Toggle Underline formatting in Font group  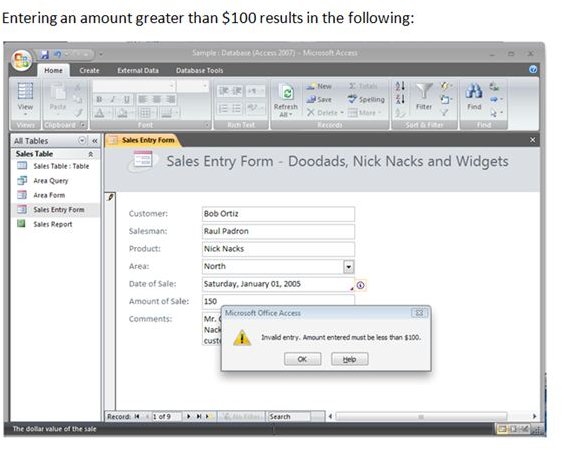pos(127,99)
